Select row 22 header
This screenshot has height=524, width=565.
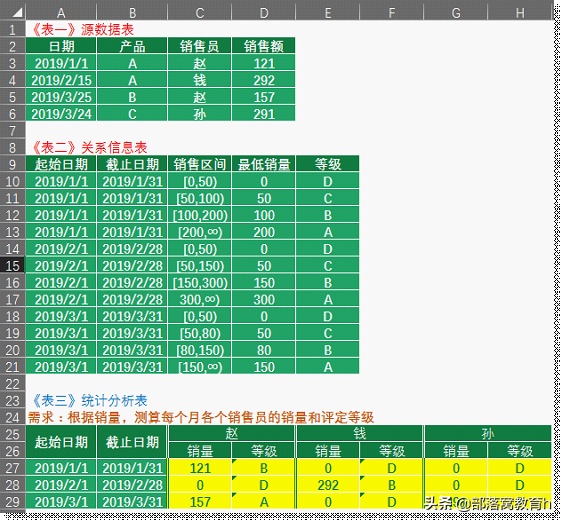point(13,384)
